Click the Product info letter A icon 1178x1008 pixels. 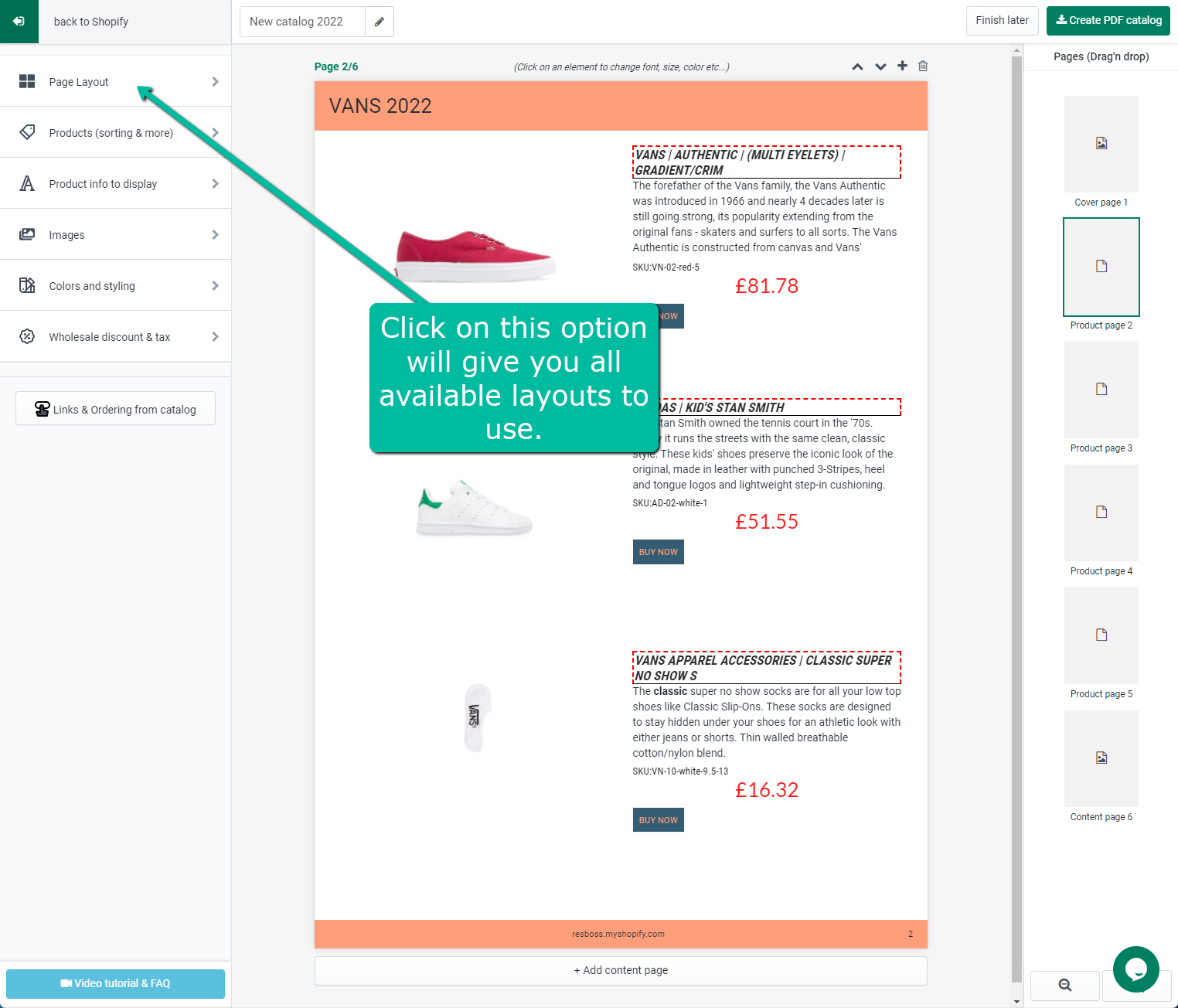tap(27, 183)
